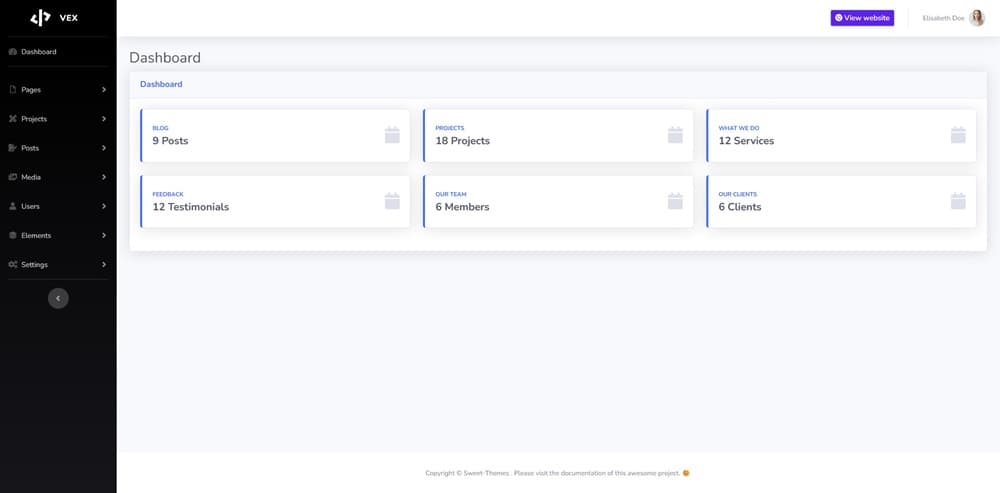Expand the Posts menu chevron
Screen dimensions: 1000x493
pos(104,148)
